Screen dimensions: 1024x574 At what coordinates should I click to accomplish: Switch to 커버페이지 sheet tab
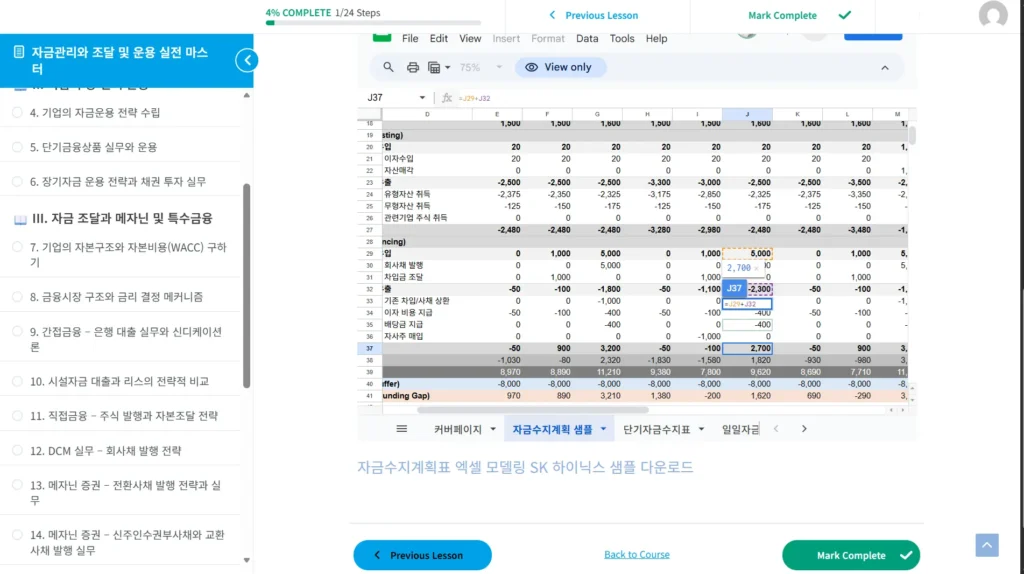tap(458, 429)
